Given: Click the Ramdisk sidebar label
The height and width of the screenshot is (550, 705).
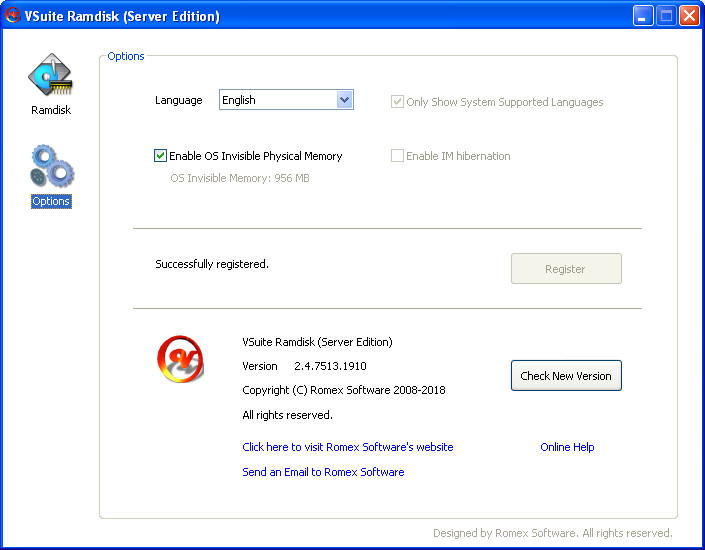Looking at the screenshot, I should tap(51, 110).
